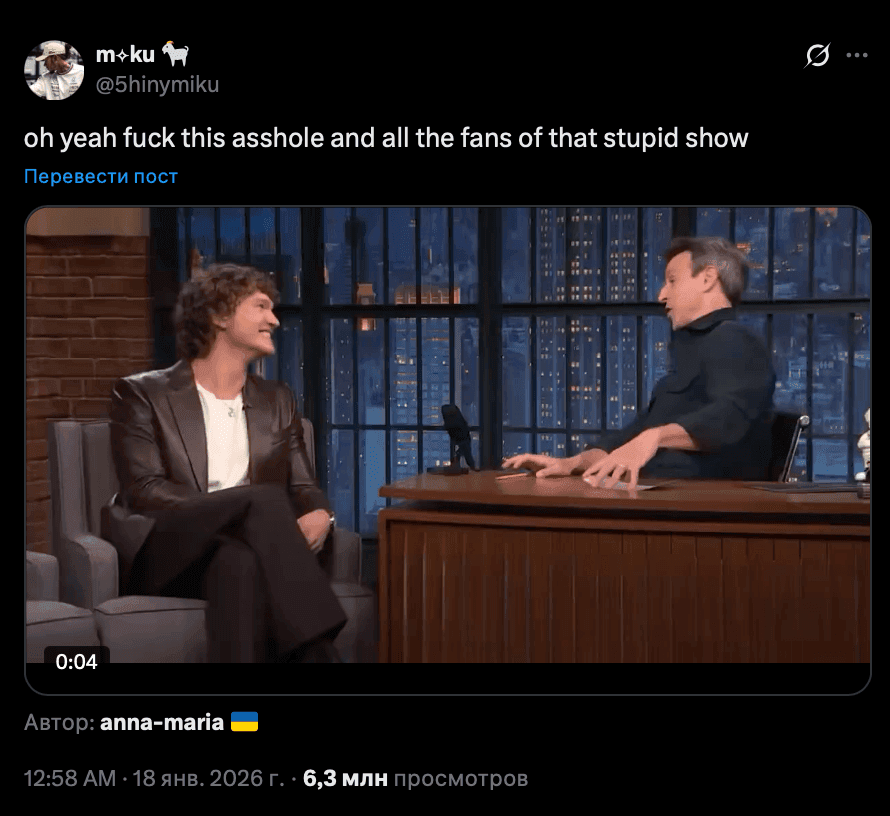
Task: Click the просмотров views label
Action: click(460, 779)
